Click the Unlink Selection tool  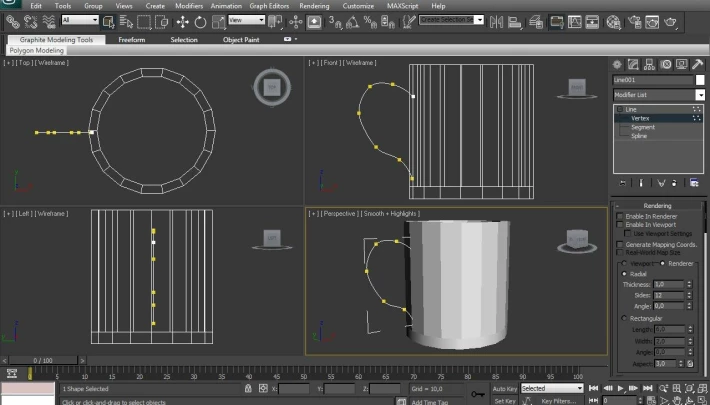tap(30, 21)
